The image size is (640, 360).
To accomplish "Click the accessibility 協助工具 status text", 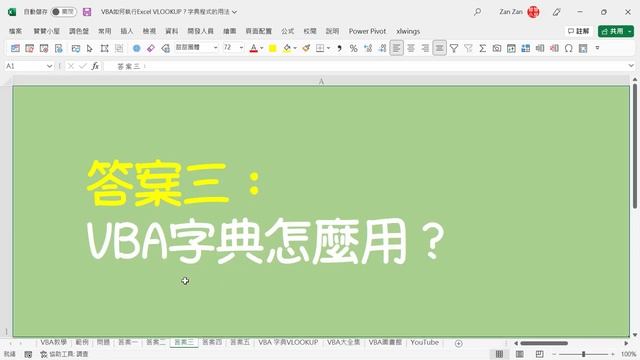I will coord(64,354).
